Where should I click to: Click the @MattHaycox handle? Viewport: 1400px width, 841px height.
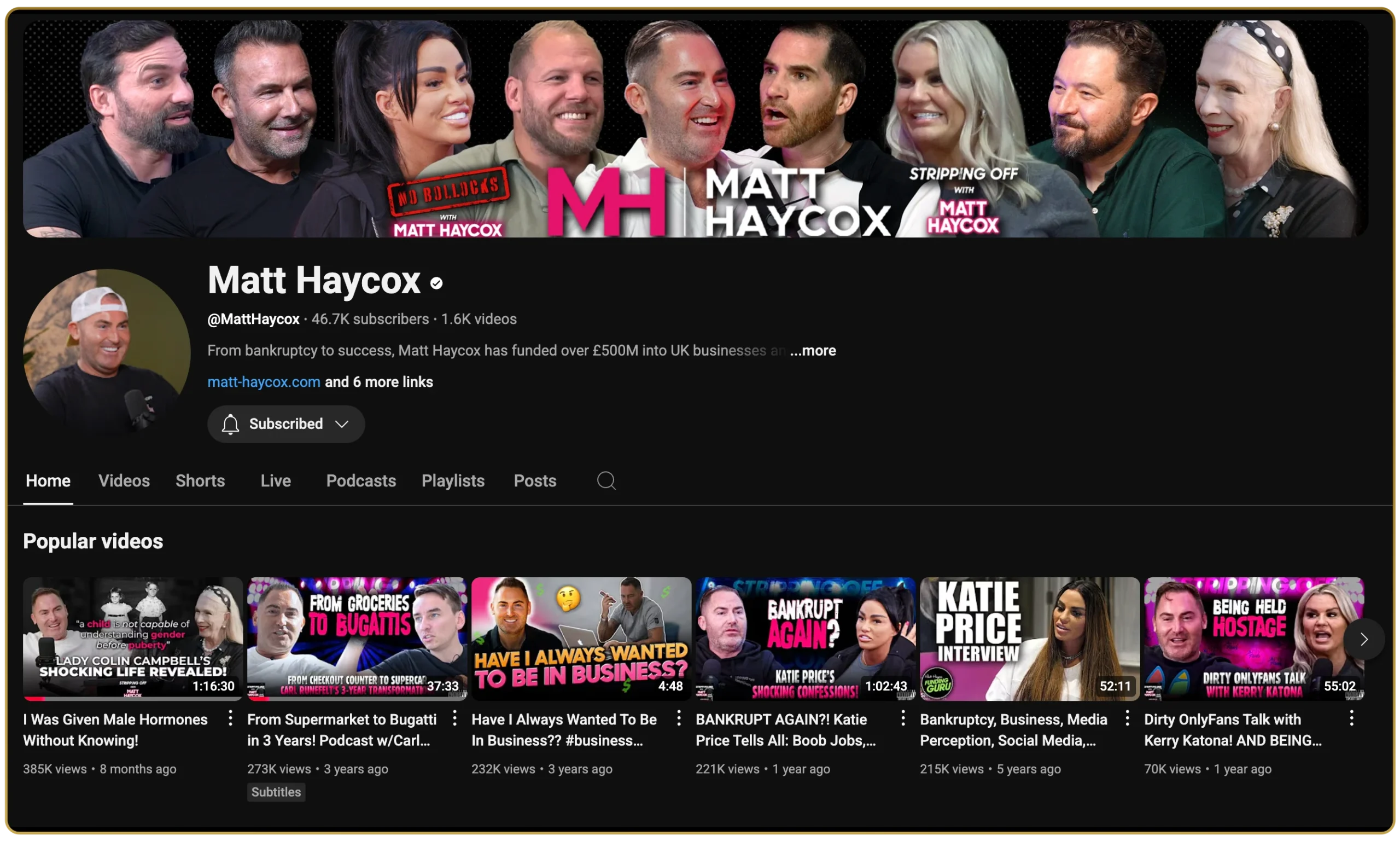click(253, 319)
